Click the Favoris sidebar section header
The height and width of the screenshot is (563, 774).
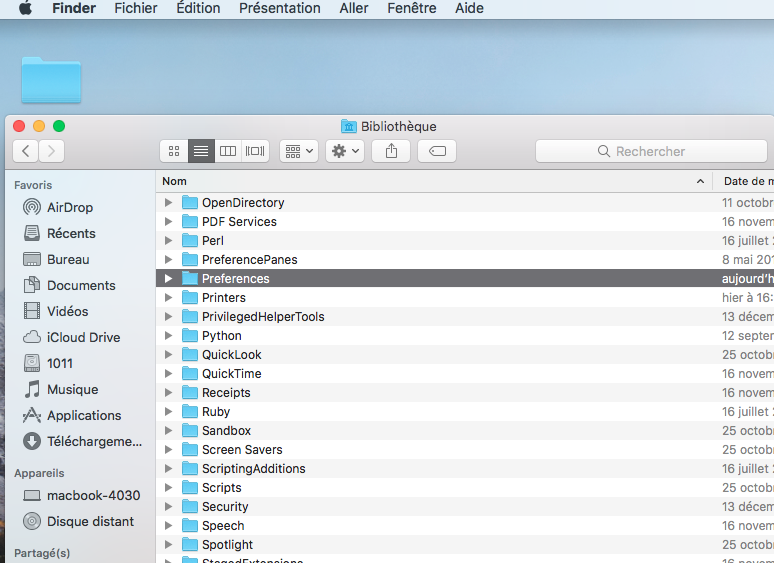coord(33,185)
